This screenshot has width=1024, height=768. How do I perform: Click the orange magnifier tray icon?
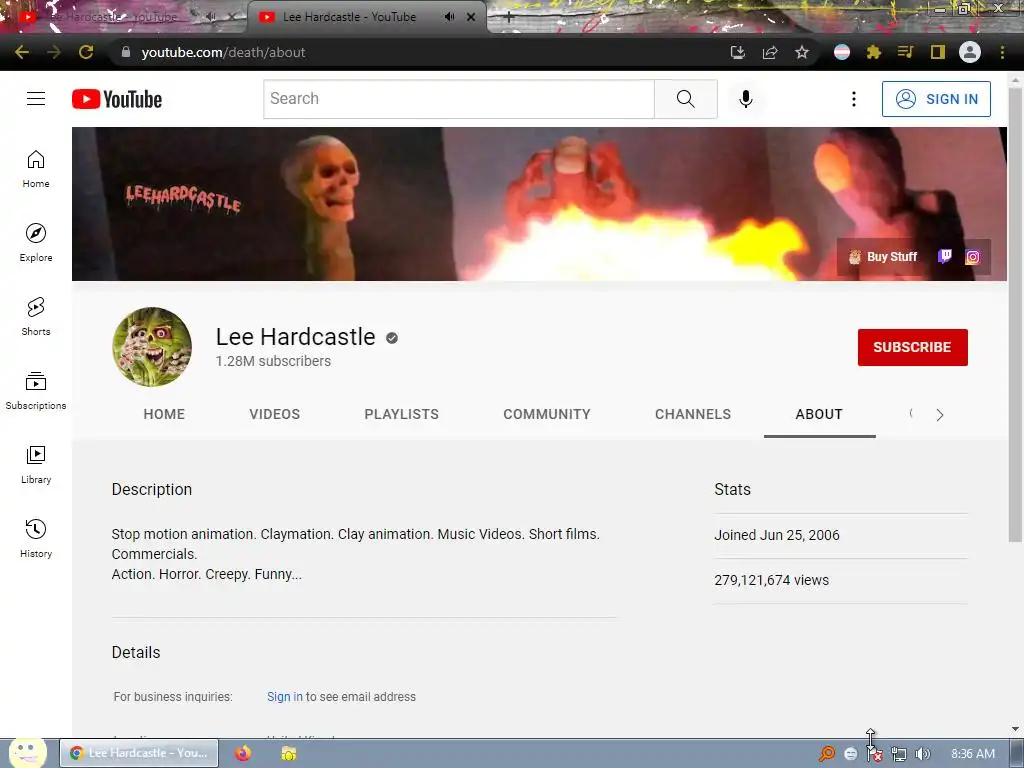coord(826,754)
